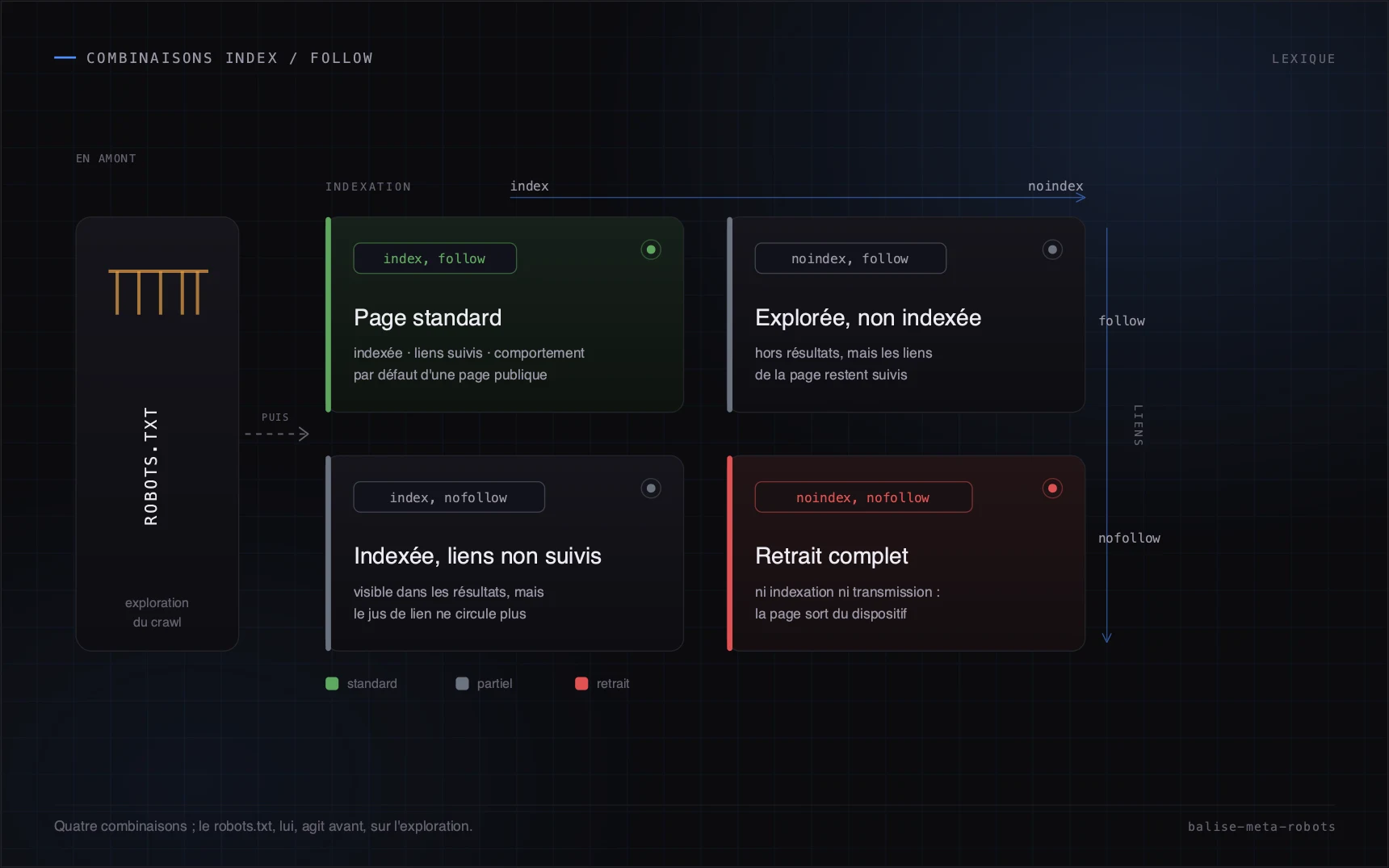Click the 'index' axis label
Viewport: 1389px width, 868px height.
pyautogui.click(x=530, y=187)
